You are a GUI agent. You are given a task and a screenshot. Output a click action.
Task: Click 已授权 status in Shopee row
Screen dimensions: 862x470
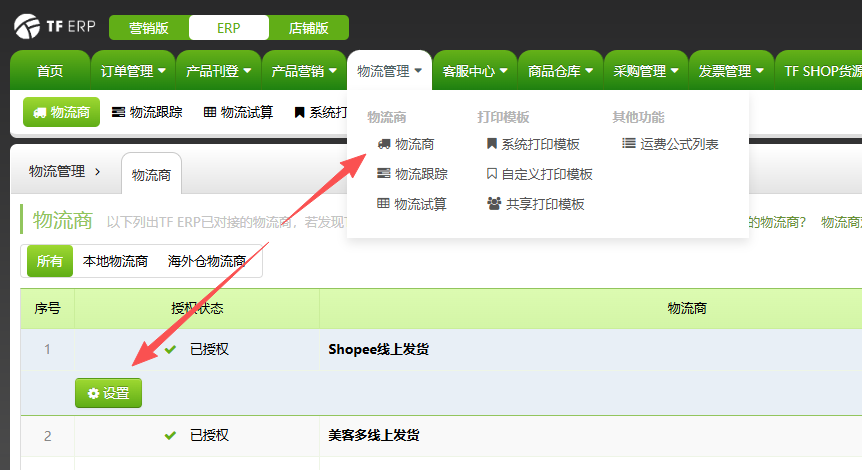coord(209,349)
